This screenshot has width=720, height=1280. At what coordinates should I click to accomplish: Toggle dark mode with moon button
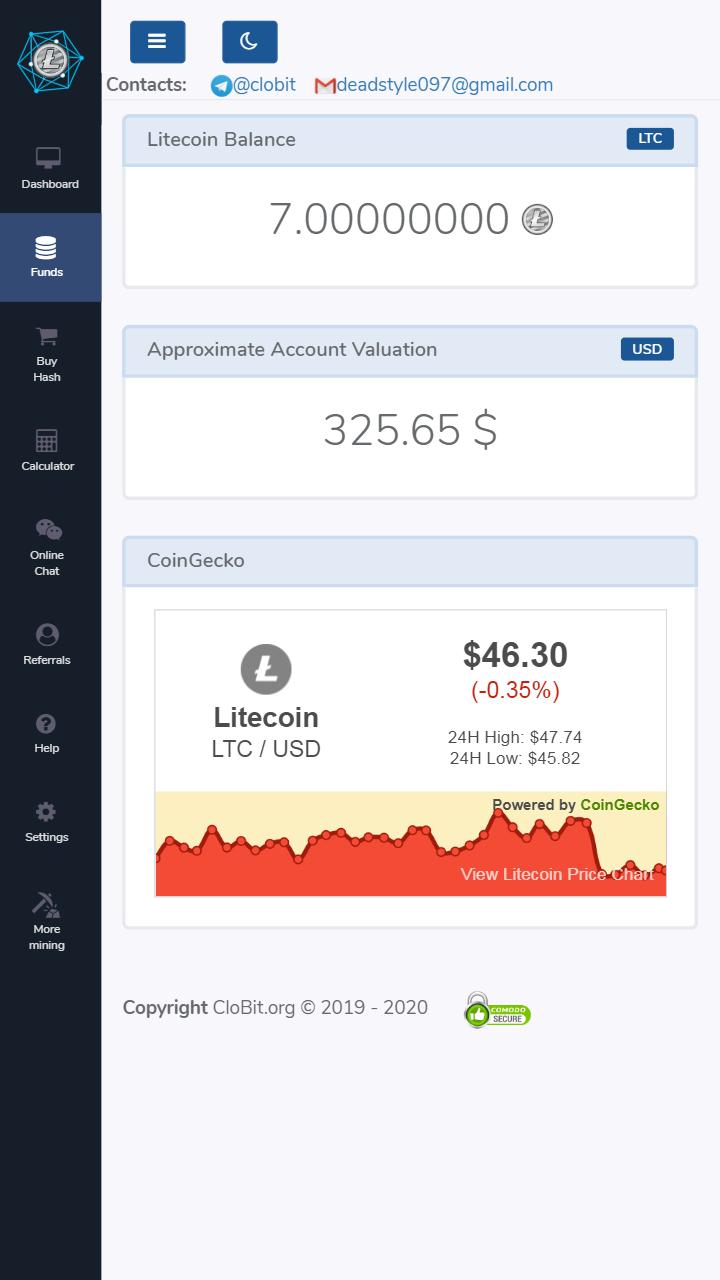(x=249, y=42)
